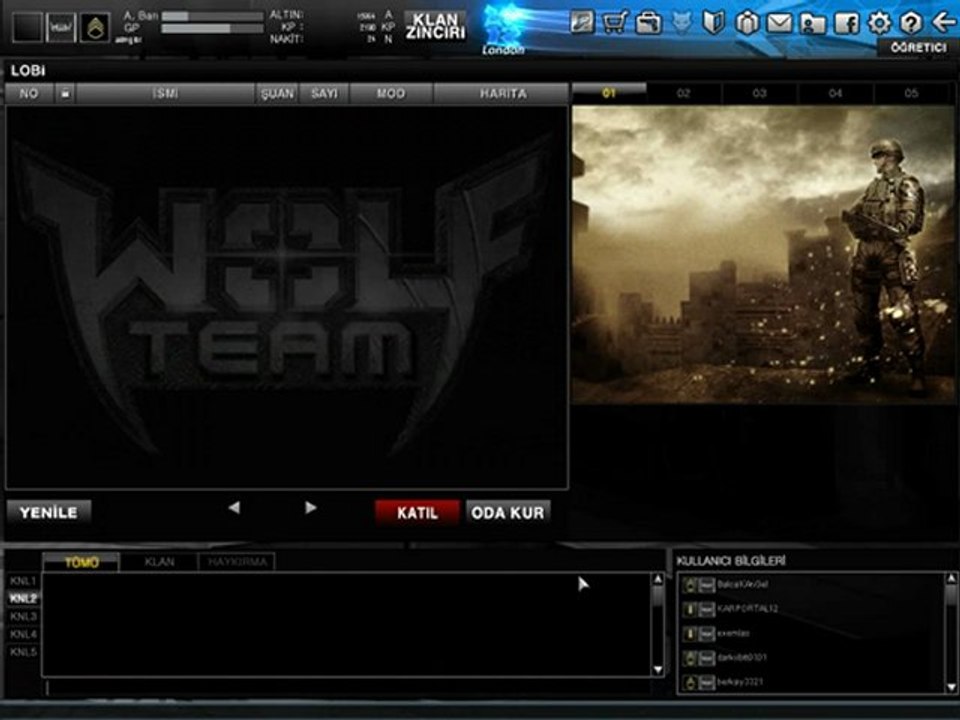This screenshot has width=960, height=720.
Task: Select chat channel KNL2
Action: [x=23, y=598]
